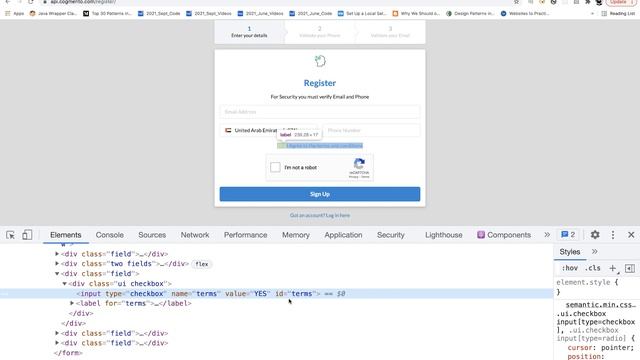Image resolution: width=640 pixels, height=360 pixels.
Task: Show more DevTools tabs chevron
Action: coord(547,235)
